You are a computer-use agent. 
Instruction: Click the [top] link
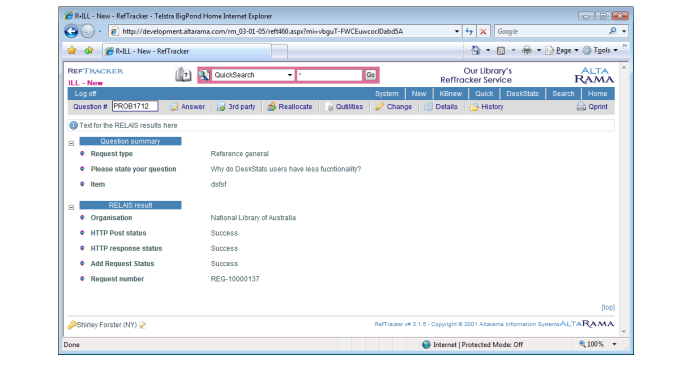pyautogui.click(x=608, y=307)
